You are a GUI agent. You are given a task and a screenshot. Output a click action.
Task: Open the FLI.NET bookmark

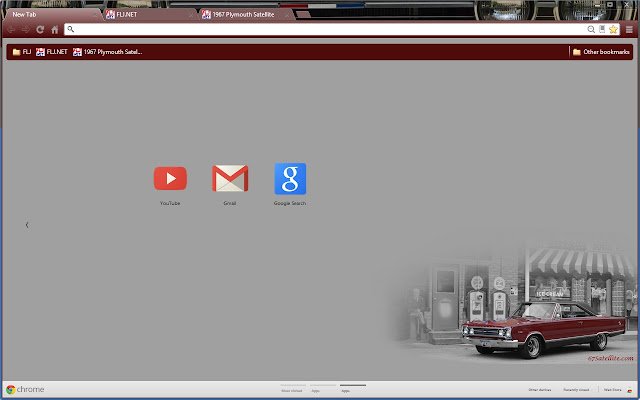pyautogui.click(x=52, y=52)
